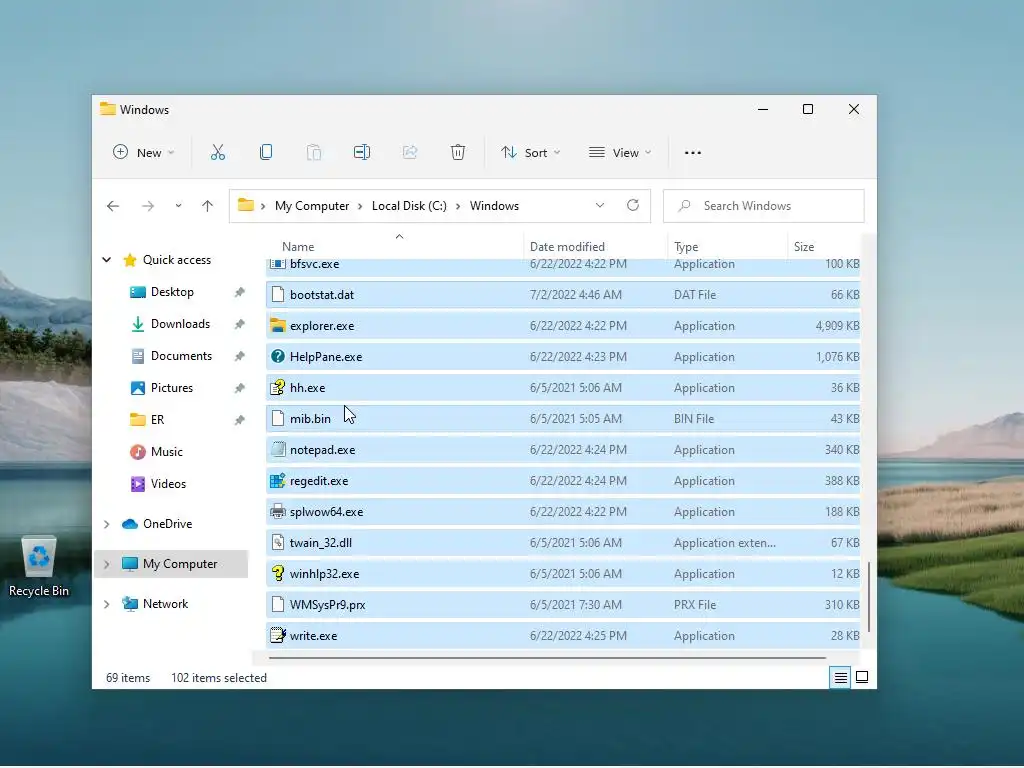The height and width of the screenshot is (768, 1024).
Task: Click the Share icon in toolbar
Action: point(410,153)
